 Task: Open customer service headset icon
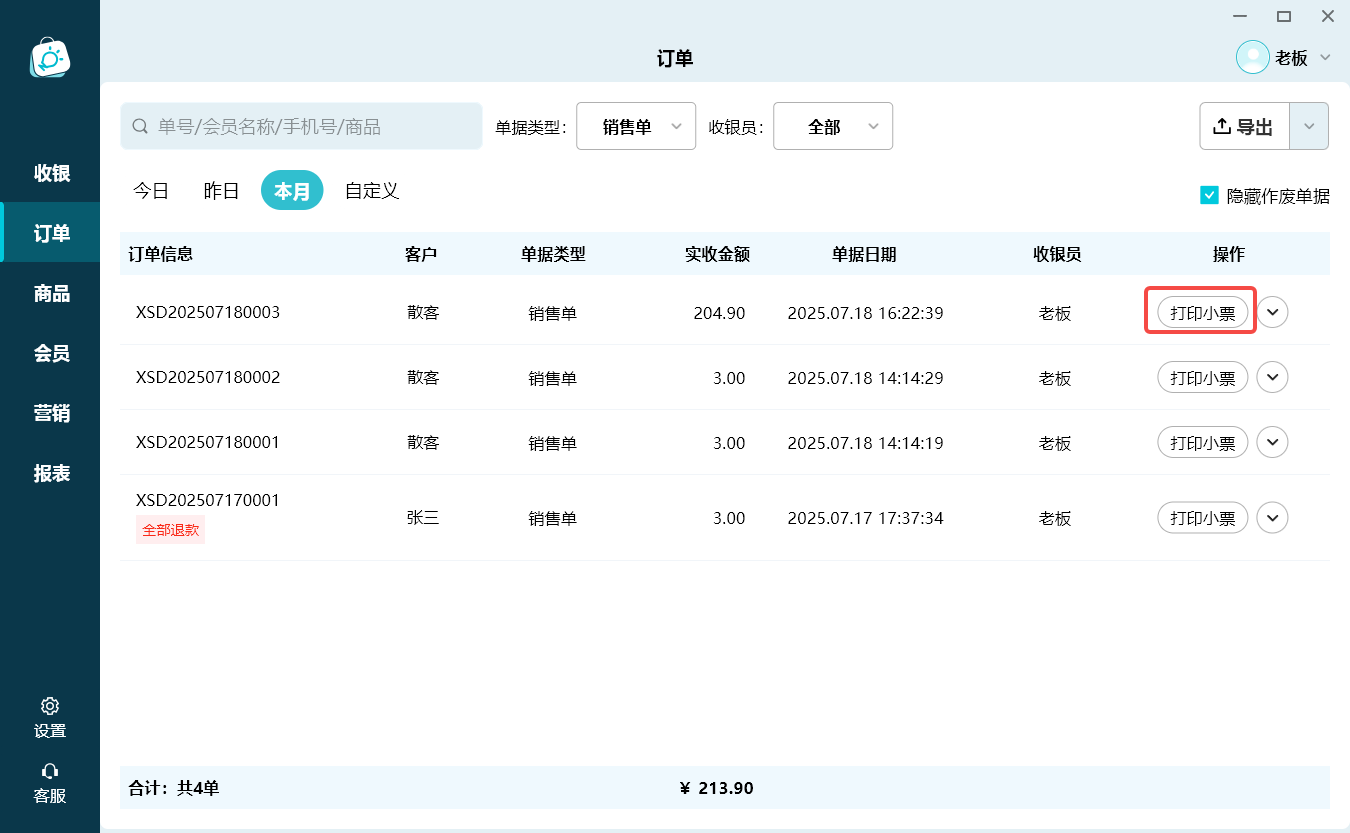[50, 771]
